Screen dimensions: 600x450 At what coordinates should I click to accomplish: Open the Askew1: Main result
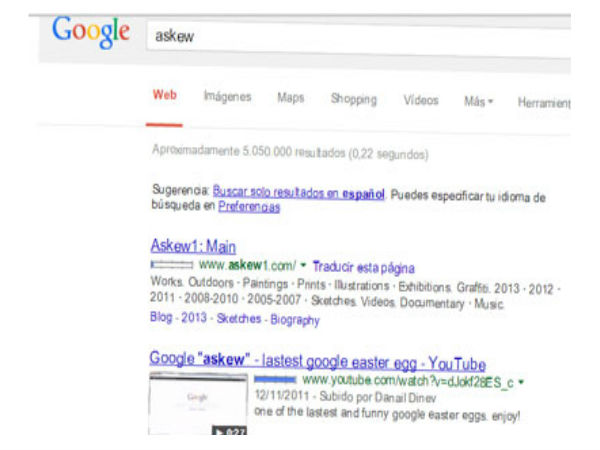pos(193,246)
